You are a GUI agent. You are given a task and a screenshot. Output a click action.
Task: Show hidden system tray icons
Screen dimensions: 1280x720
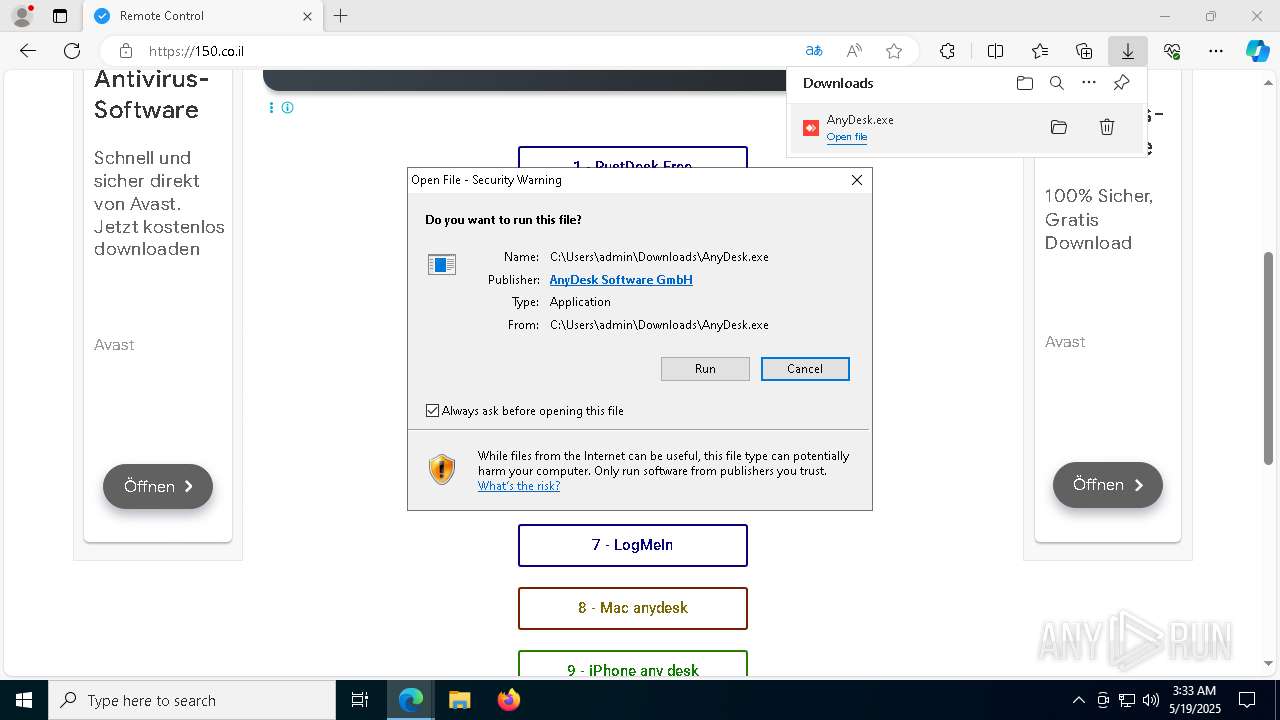[1078, 700]
